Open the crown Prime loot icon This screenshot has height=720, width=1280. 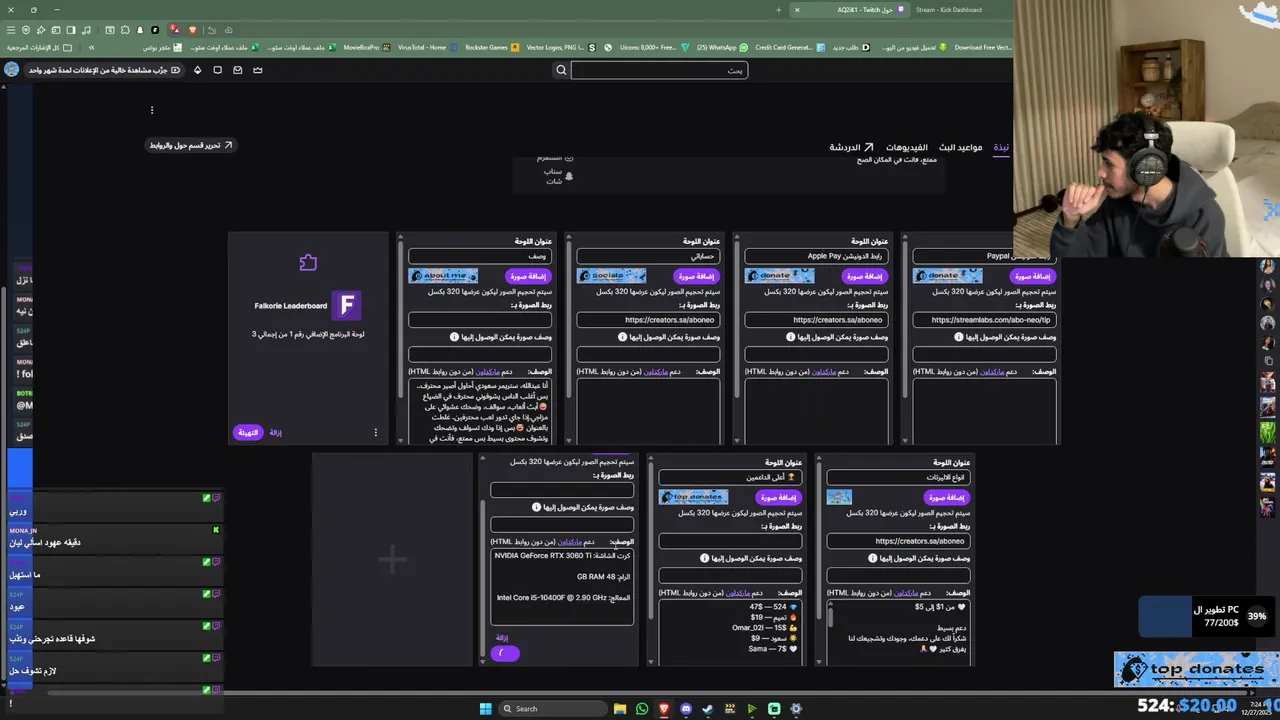coord(258,70)
